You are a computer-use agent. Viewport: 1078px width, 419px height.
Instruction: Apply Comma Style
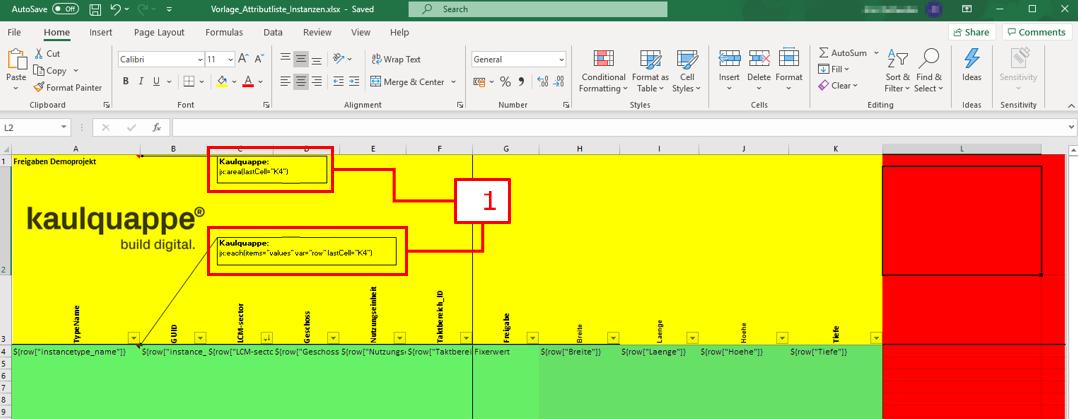521,82
